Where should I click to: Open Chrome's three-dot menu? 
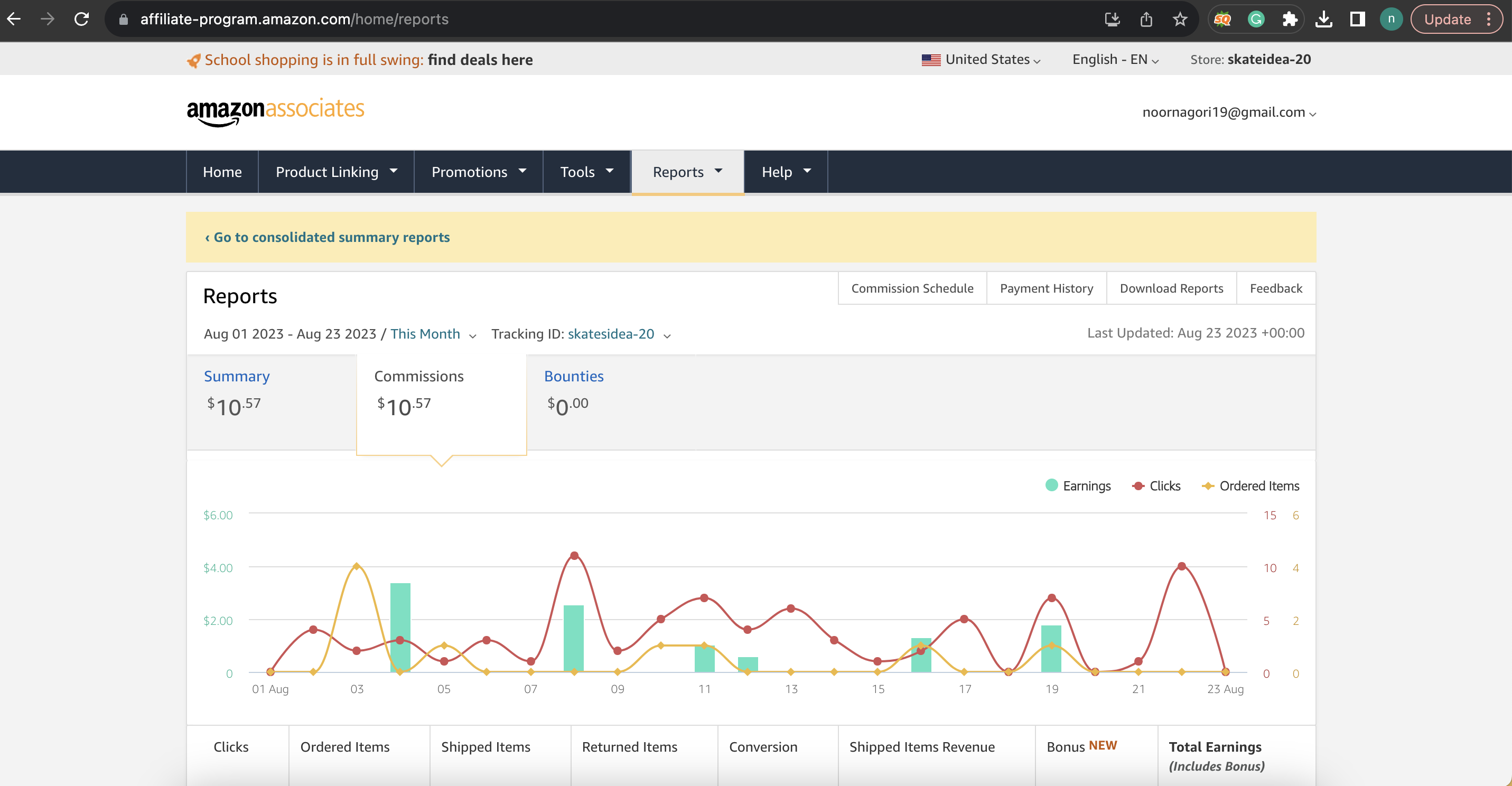pyautogui.click(x=1489, y=20)
